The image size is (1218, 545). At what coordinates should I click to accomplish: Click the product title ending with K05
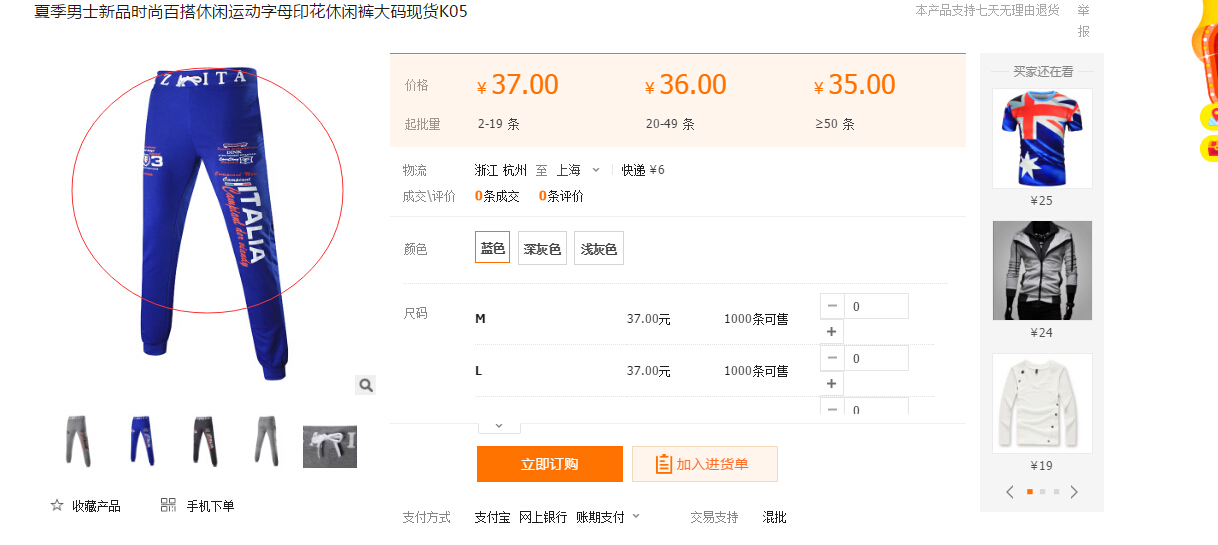click(250, 12)
